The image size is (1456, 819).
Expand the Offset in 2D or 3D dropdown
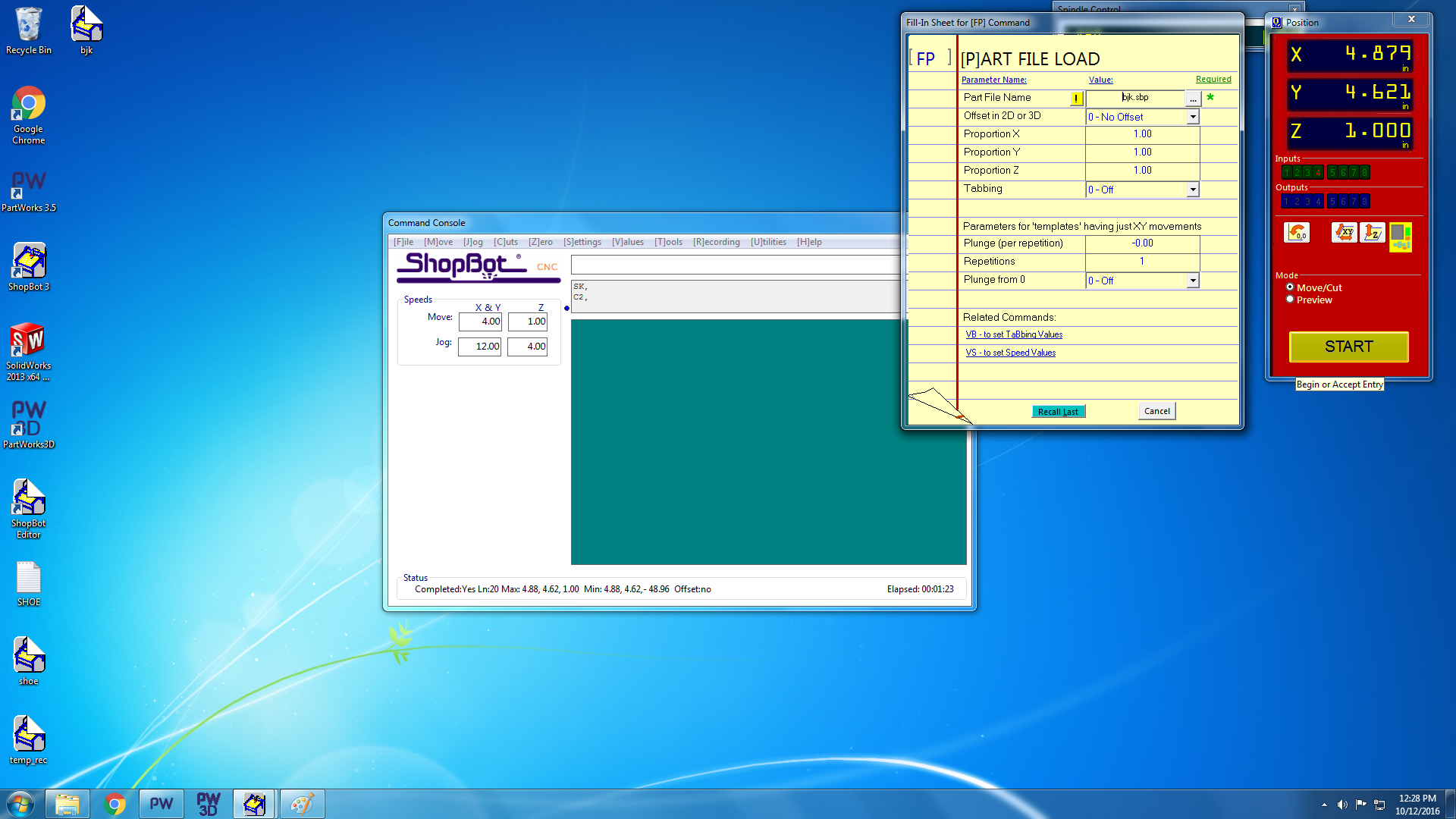(1193, 117)
